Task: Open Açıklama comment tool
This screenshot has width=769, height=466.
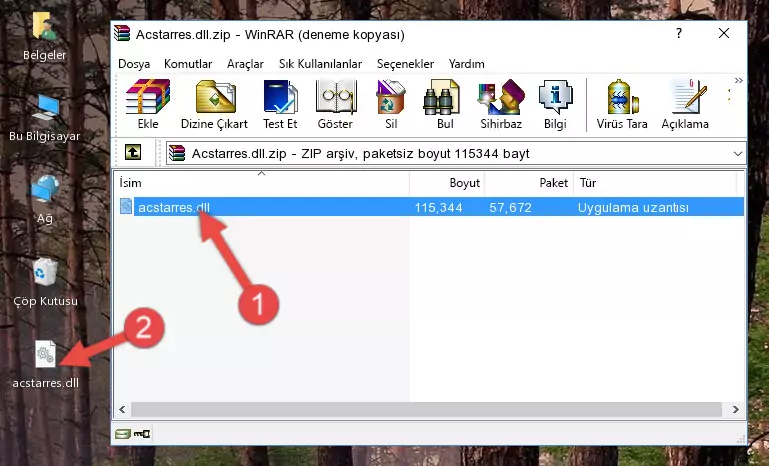Action: [x=685, y=104]
